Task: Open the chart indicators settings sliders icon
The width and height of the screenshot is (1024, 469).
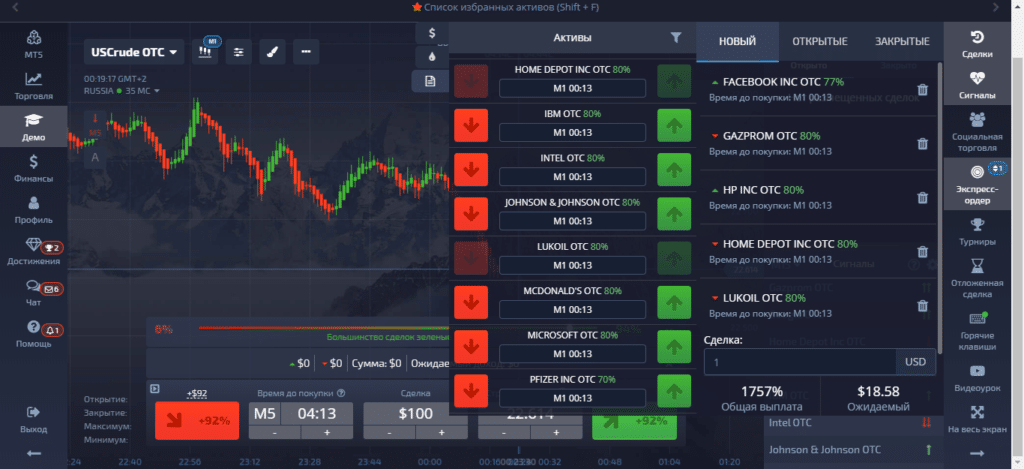Action: coord(238,52)
